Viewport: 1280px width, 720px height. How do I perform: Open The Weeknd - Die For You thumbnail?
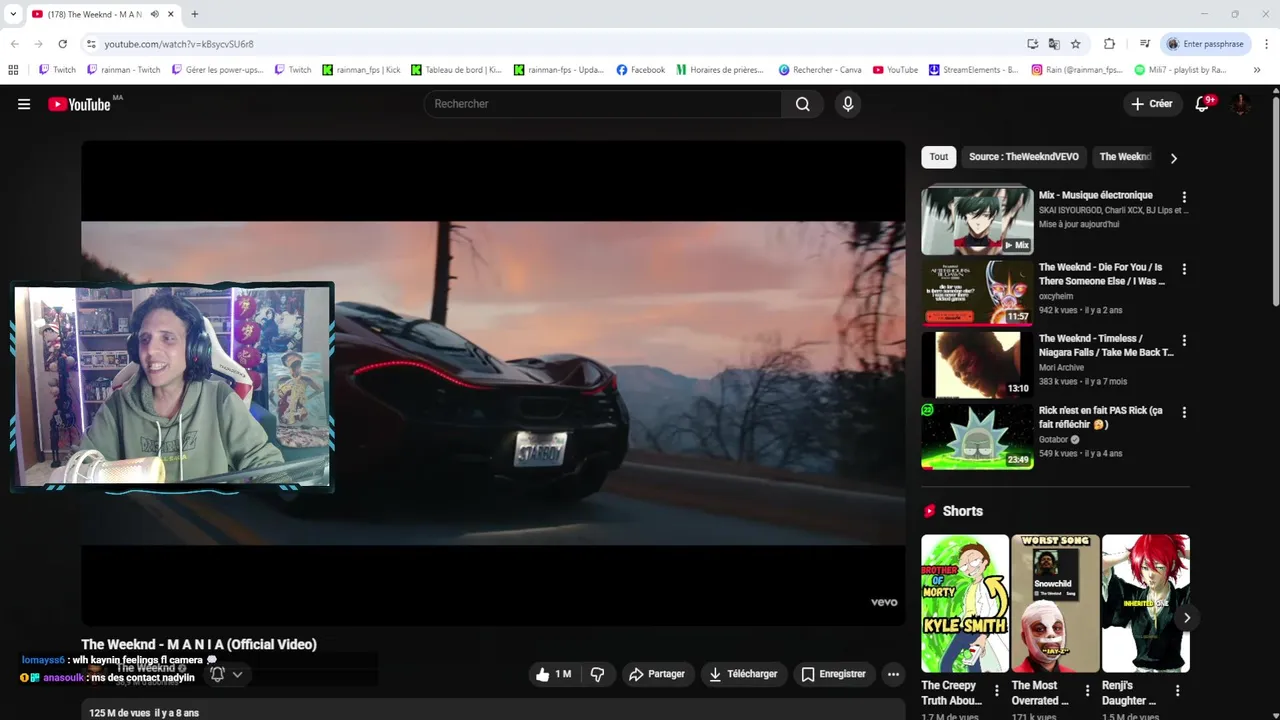[x=977, y=292]
